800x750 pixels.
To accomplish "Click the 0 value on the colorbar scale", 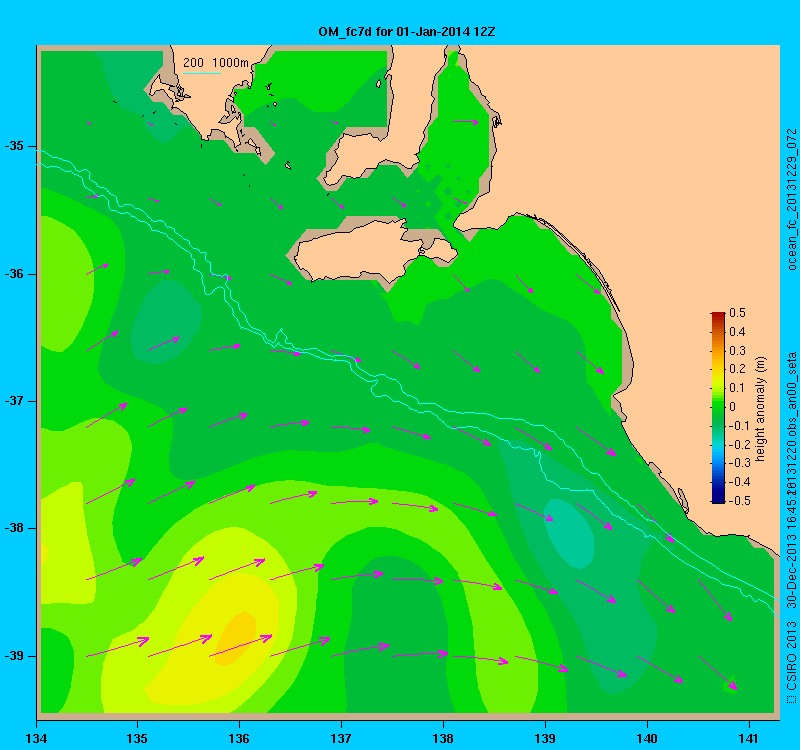I will (733, 407).
